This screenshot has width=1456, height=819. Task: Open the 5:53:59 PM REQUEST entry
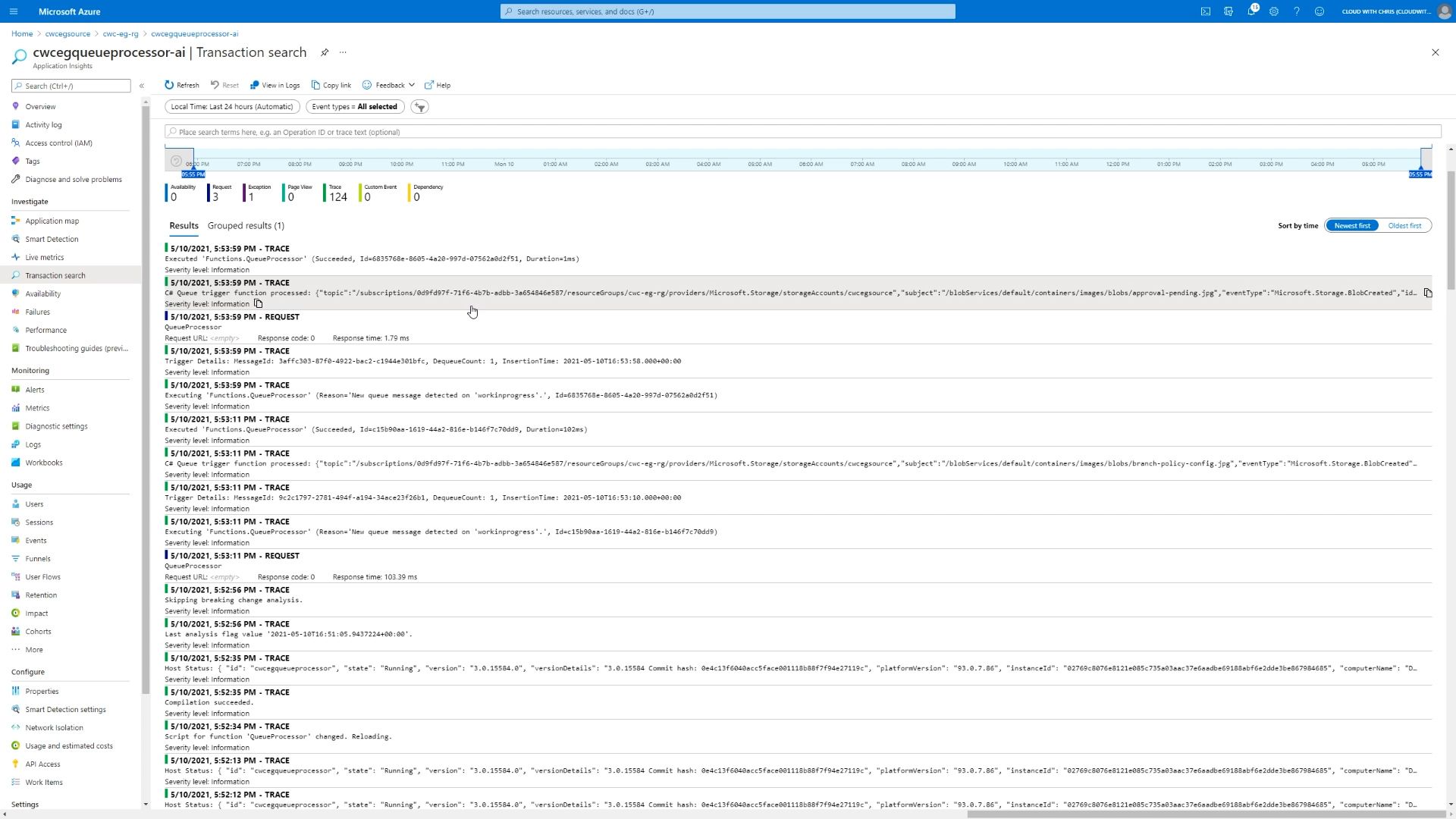tap(798, 328)
